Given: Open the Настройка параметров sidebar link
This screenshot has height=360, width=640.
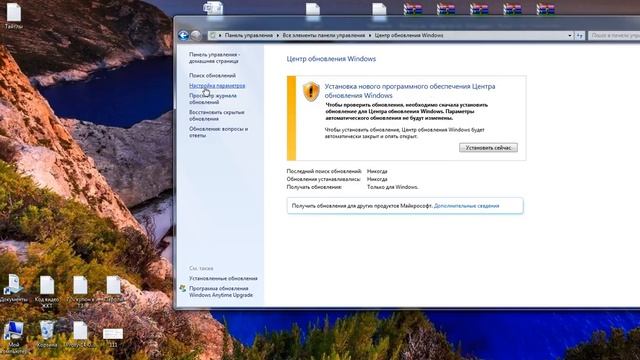Looking at the screenshot, I should [217, 86].
